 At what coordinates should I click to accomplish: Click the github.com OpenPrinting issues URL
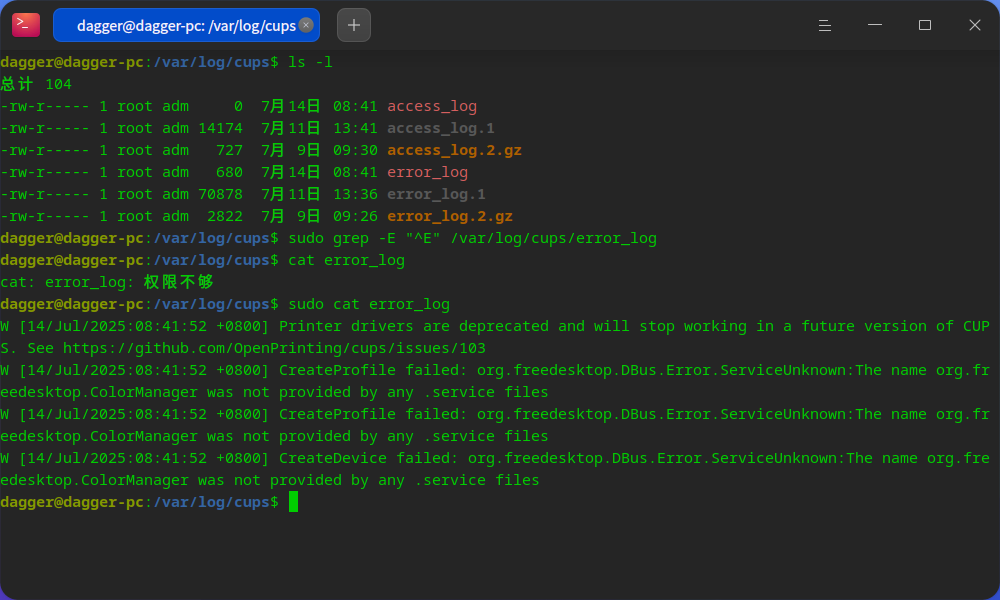tap(274, 348)
